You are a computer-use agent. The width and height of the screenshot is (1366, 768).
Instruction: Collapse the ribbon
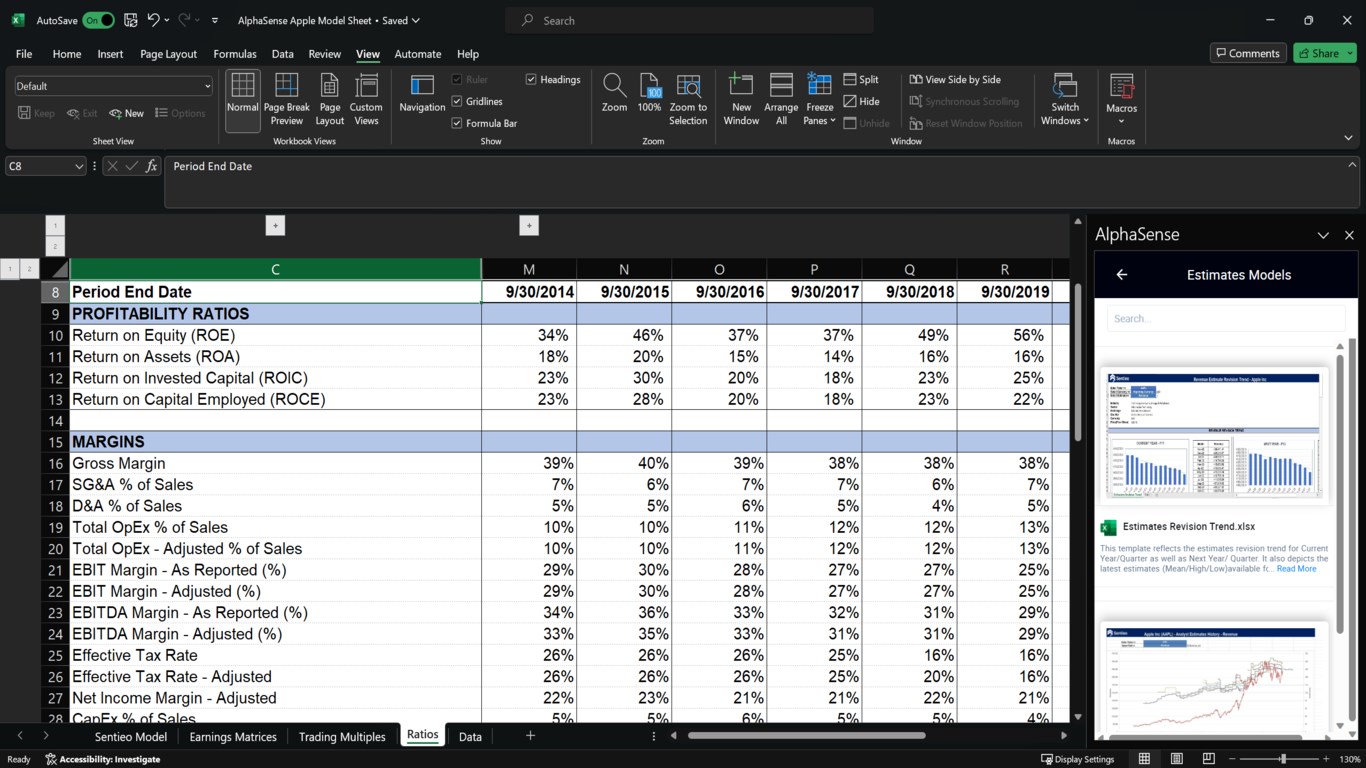point(1349,137)
